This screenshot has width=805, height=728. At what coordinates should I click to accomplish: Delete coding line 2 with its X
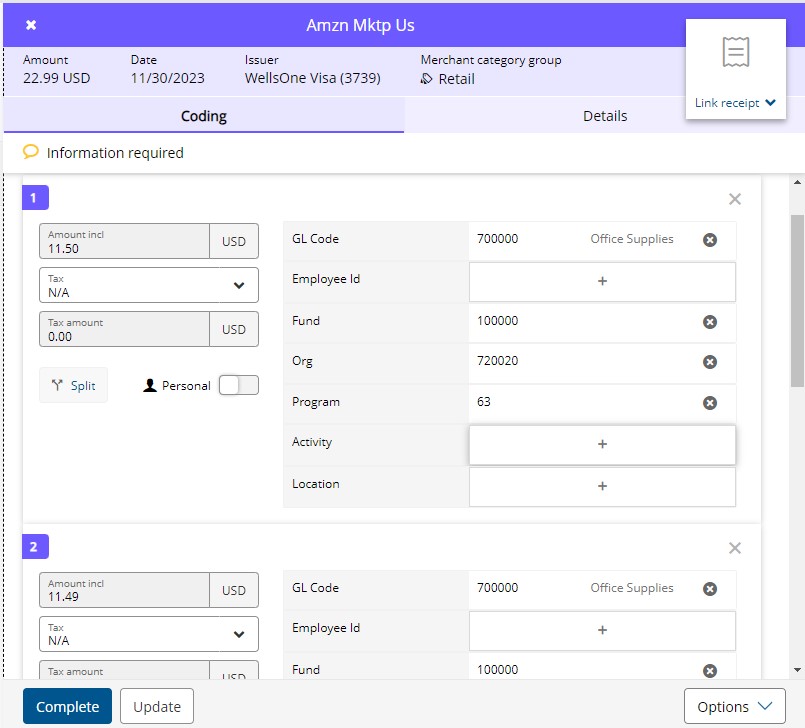point(735,548)
